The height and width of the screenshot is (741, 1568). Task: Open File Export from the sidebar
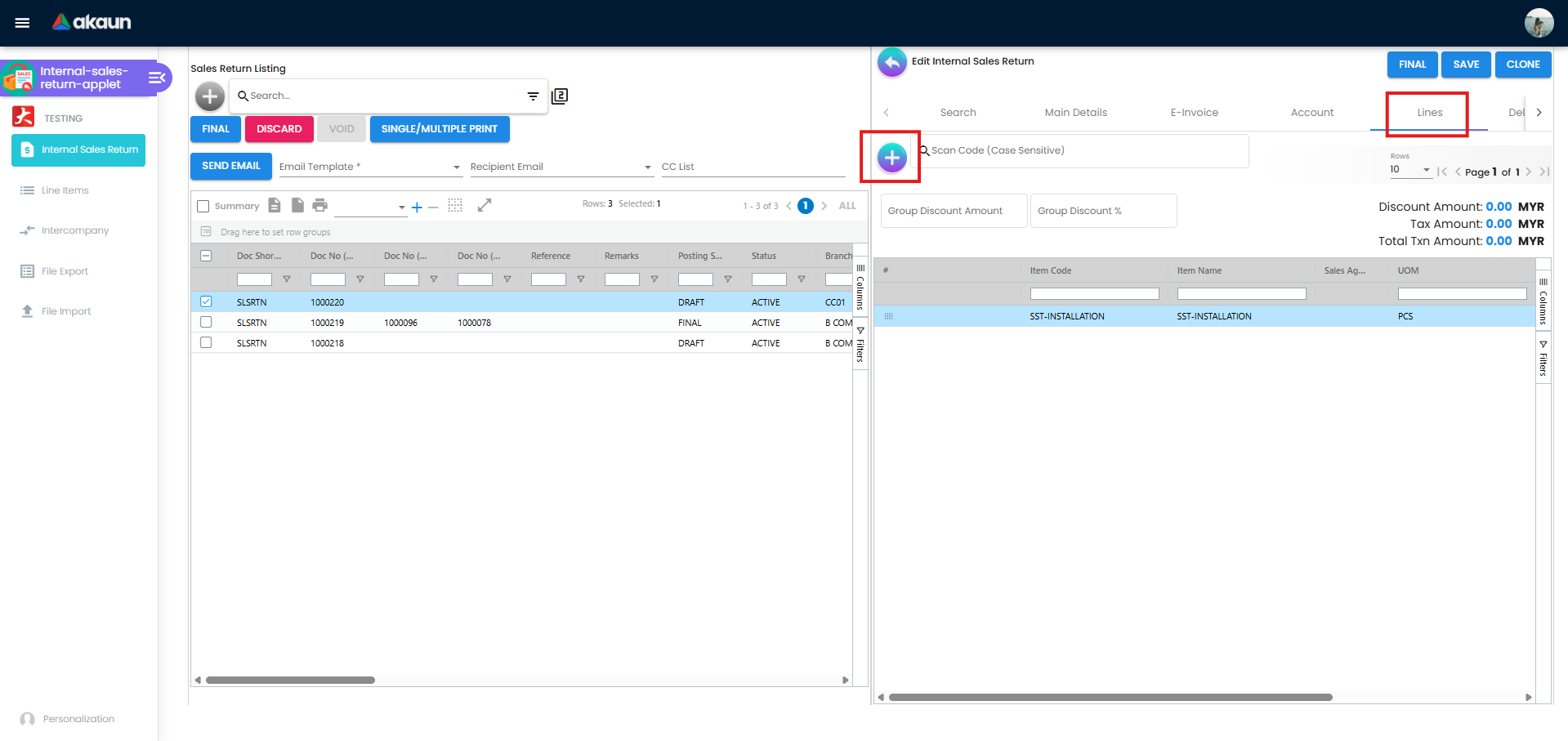[x=65, y=270]
